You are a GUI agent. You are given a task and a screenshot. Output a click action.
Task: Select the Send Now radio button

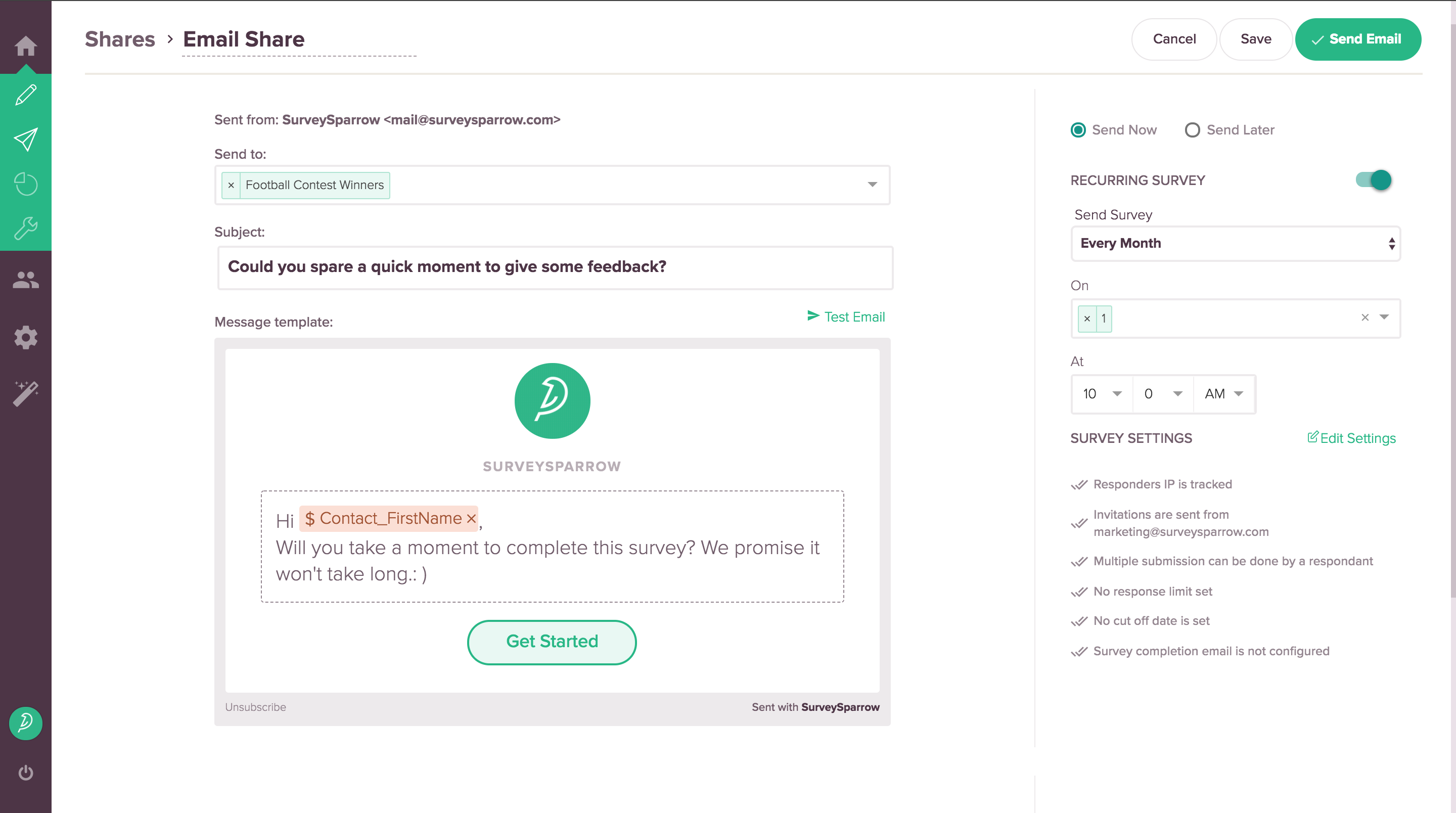1078,130
